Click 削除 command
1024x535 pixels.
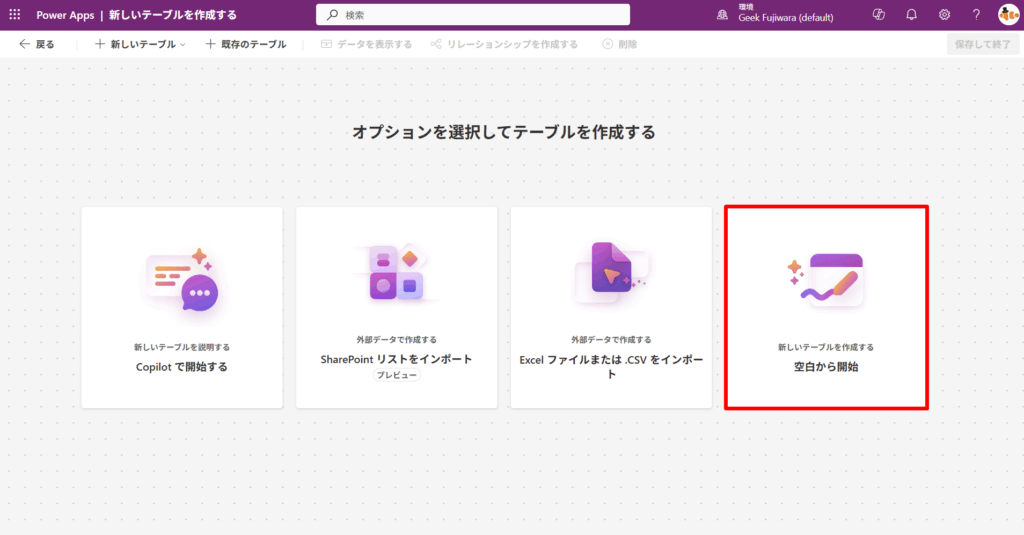coord(620,44)
